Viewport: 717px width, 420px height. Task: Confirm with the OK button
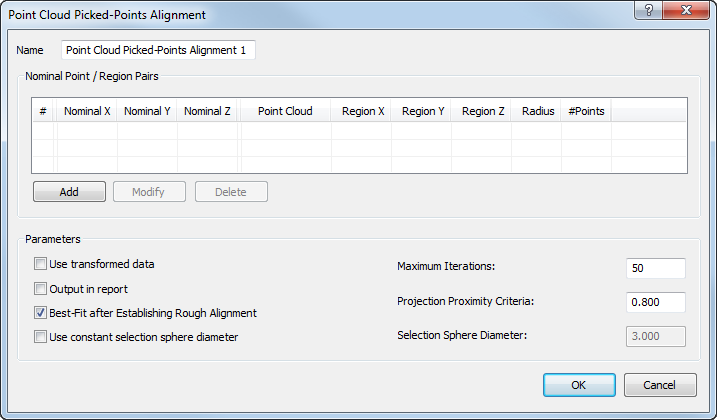click(579, 385)
